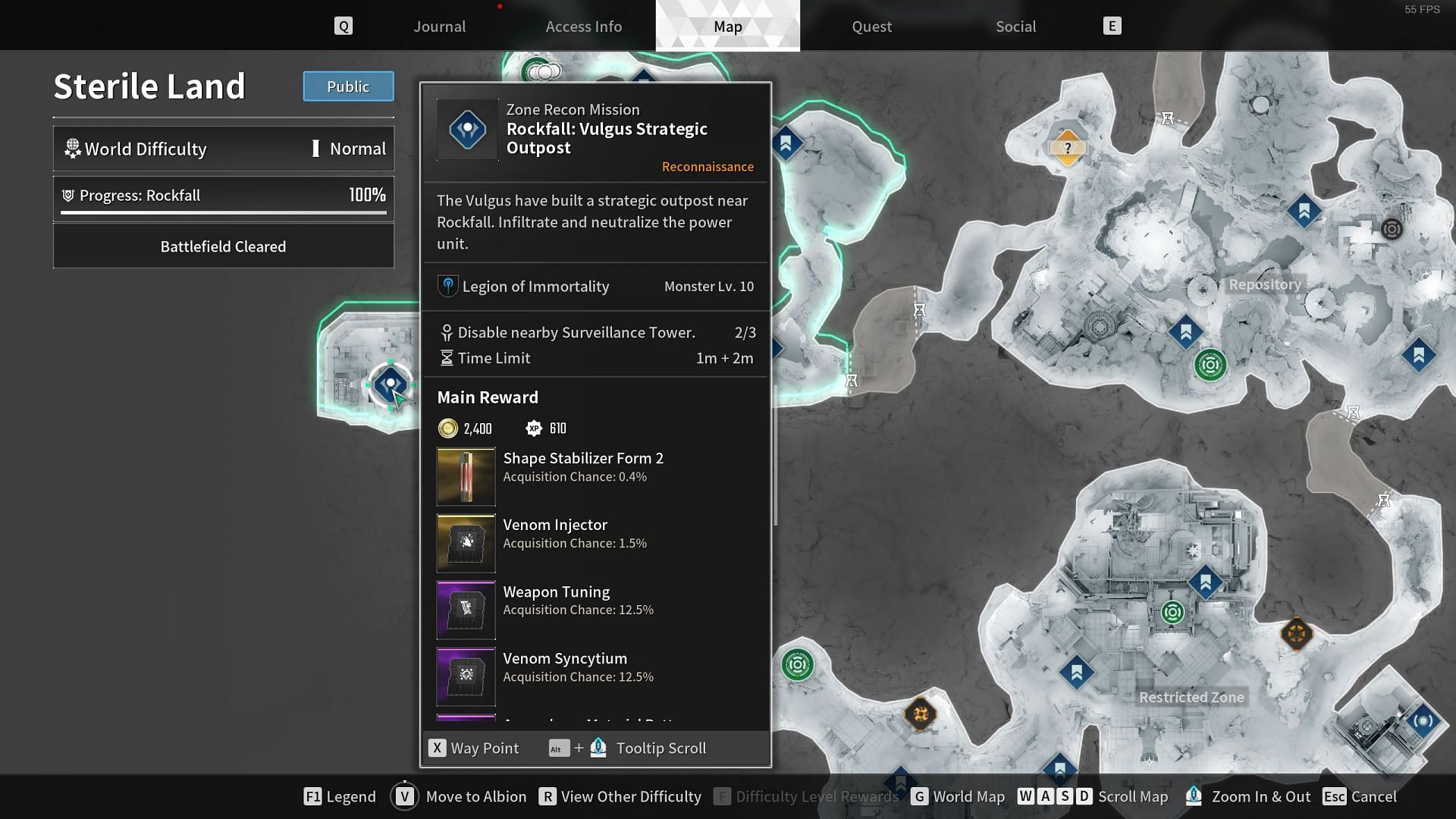The width and height of the screenshot is (1456, 819).
Task: Toggle Public lobby visibility setting
Action: 348,86
